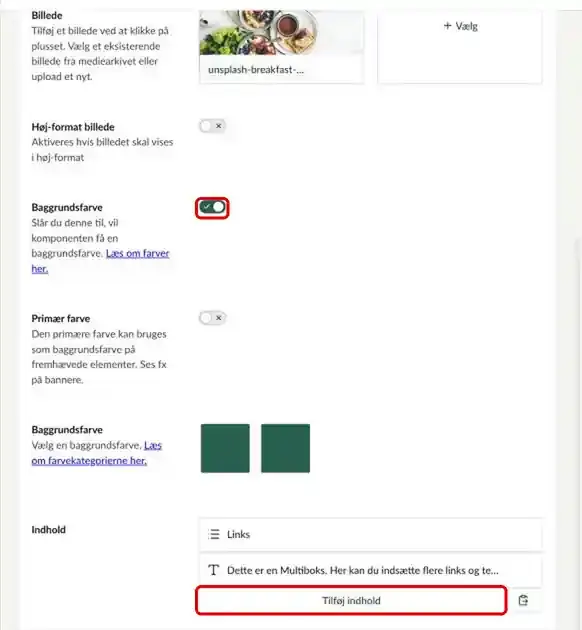This screenshot has width=582, height=630.
Task: Click the Tilføj indhold button
Action: (351, 600)
